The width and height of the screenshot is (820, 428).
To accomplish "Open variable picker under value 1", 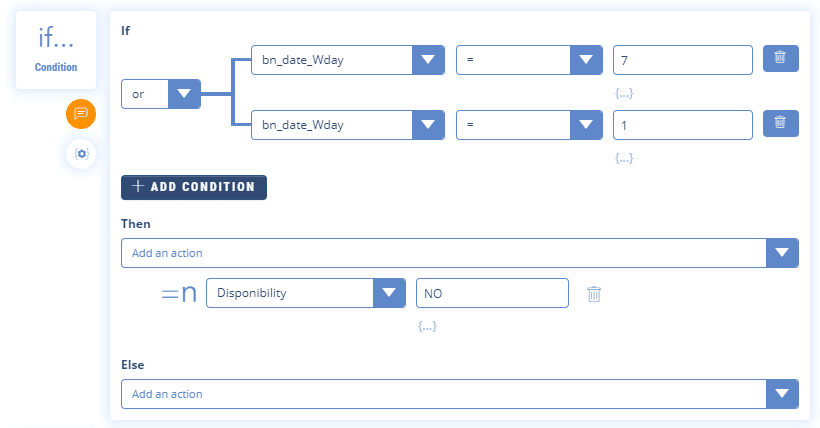I will [624, 158].
